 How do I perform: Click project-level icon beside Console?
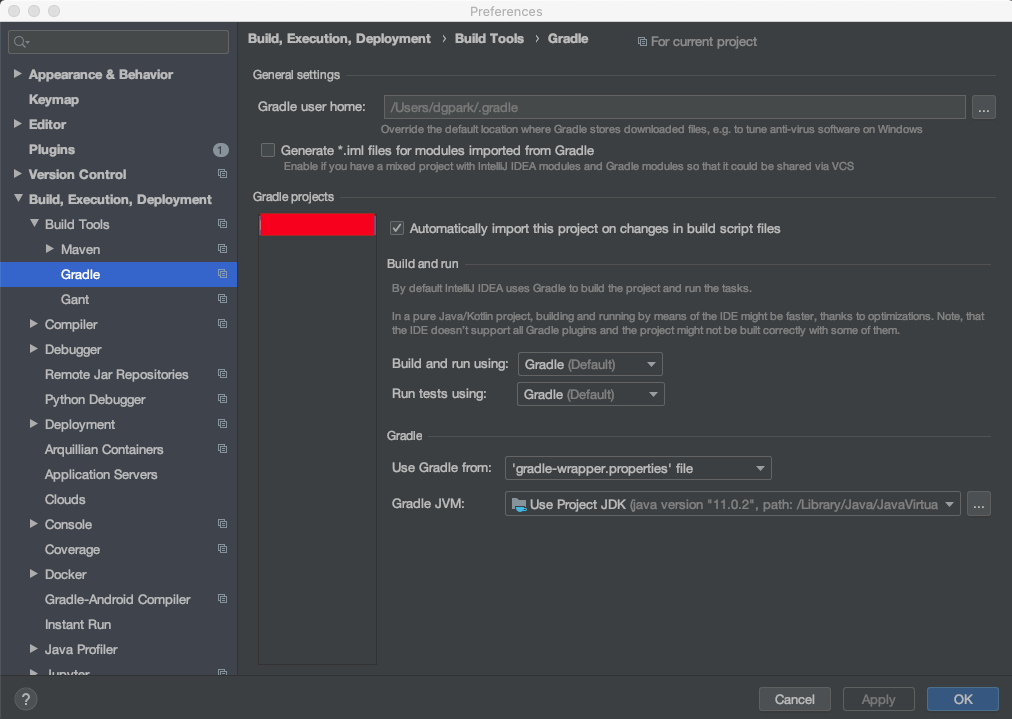(223, 523)
